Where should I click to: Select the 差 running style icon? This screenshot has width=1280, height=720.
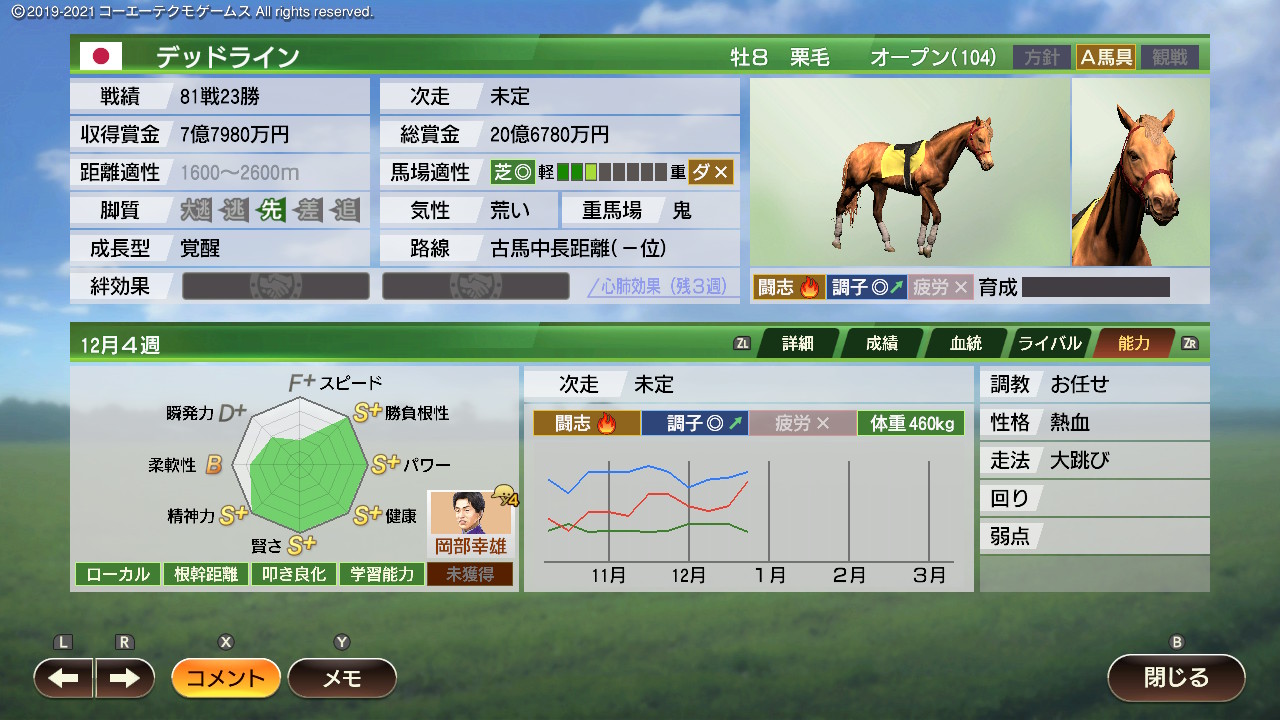308,211
